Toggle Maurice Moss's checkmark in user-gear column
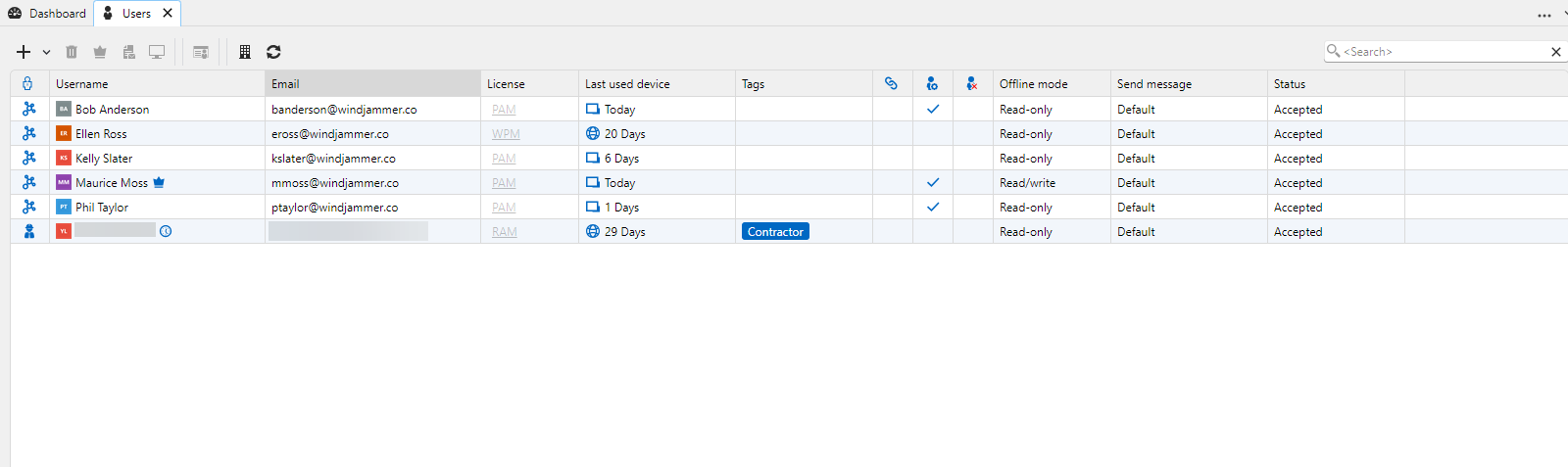 click(933, 182)
